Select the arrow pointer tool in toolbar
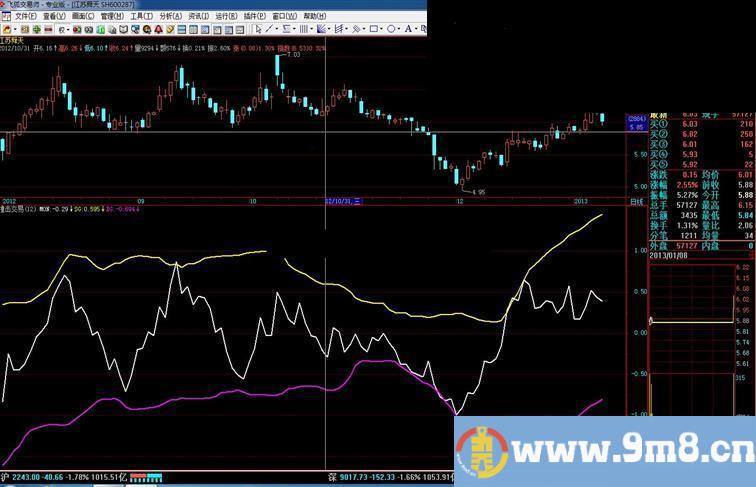This screenshot has width=756, height=487. click(x=258, y=29)
